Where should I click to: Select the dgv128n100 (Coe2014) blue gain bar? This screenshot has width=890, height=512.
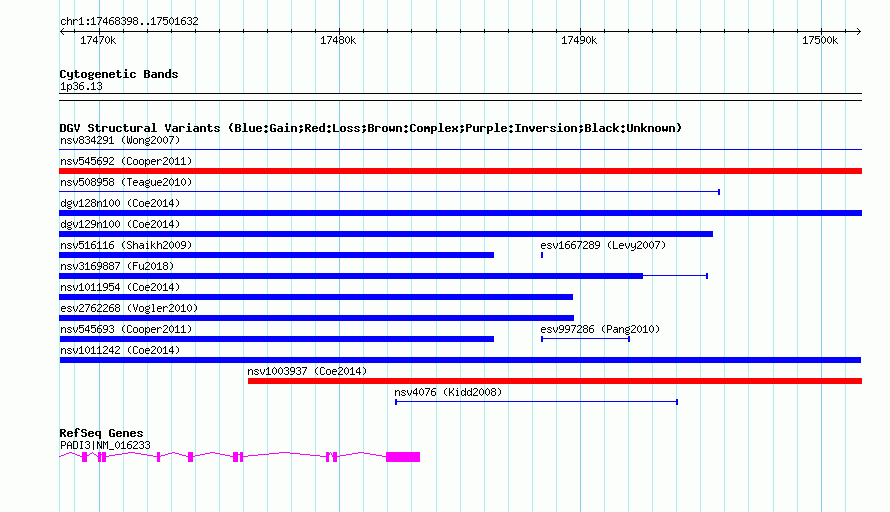pyautogui.click(x=460, y=213)
